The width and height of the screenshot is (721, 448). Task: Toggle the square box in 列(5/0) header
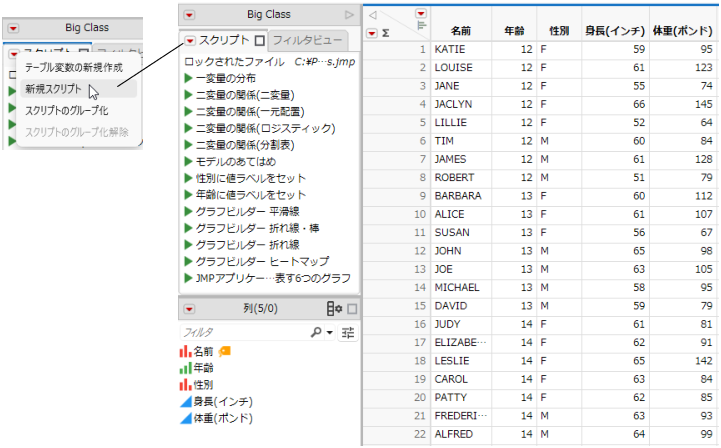(352, 309)
